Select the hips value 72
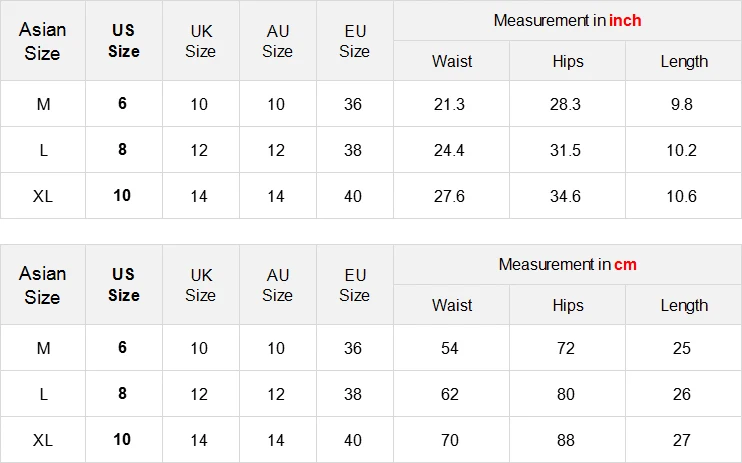Viewport: 742px width, 463px height. 566,348
